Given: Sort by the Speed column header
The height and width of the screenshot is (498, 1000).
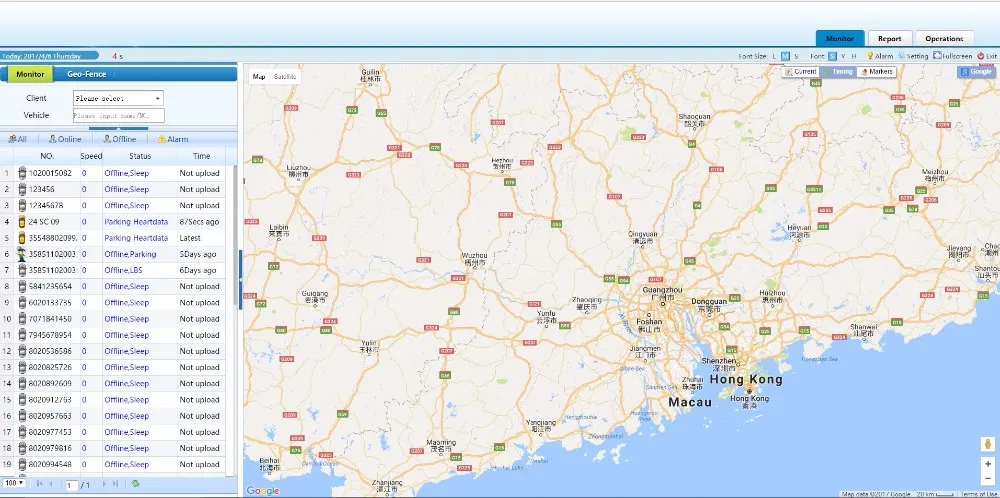Looking at the screenshot, I should (x=91, y=156).
